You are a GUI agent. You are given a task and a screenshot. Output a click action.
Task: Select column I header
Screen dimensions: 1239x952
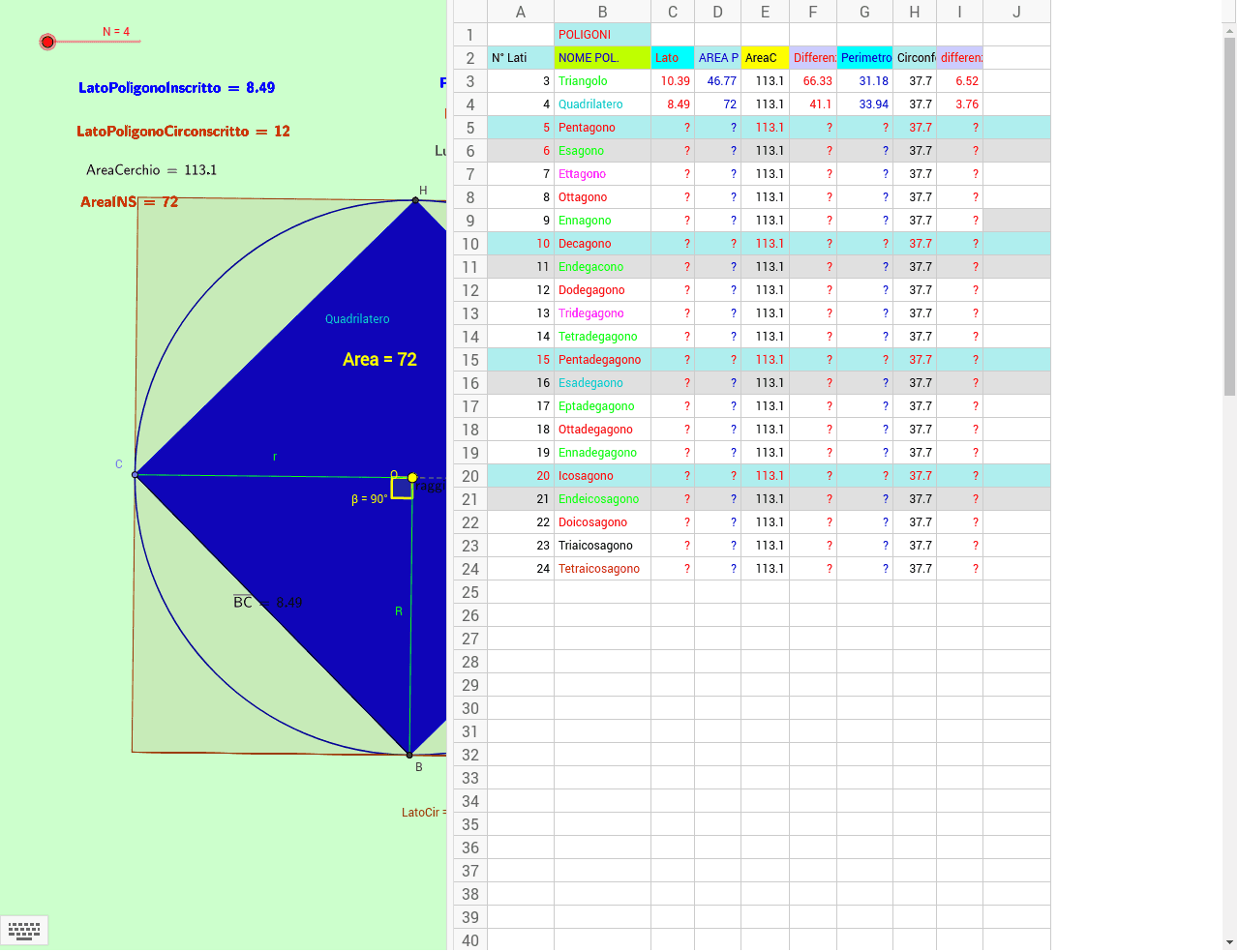960,12
